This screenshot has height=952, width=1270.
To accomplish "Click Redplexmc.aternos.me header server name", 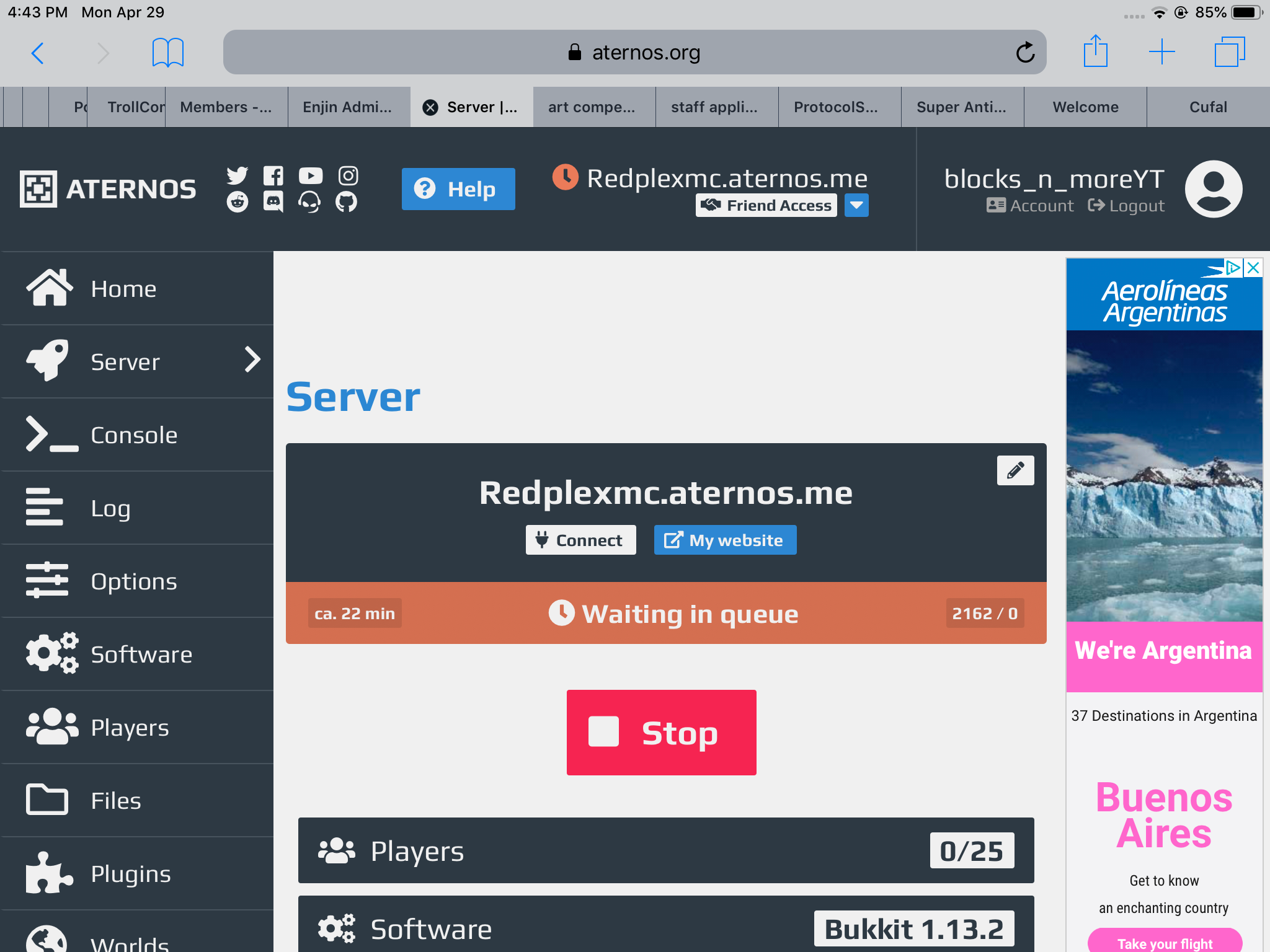I will [727, 178].
